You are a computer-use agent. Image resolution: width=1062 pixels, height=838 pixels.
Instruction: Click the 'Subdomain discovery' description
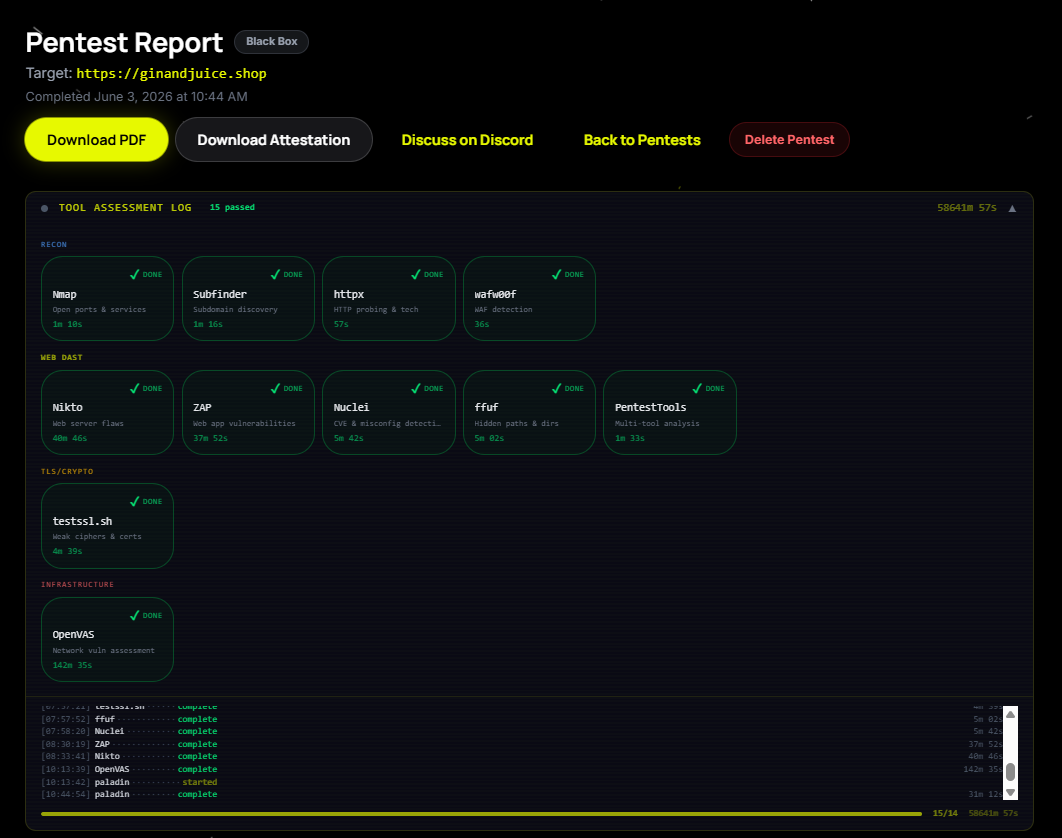coord(235,310)
